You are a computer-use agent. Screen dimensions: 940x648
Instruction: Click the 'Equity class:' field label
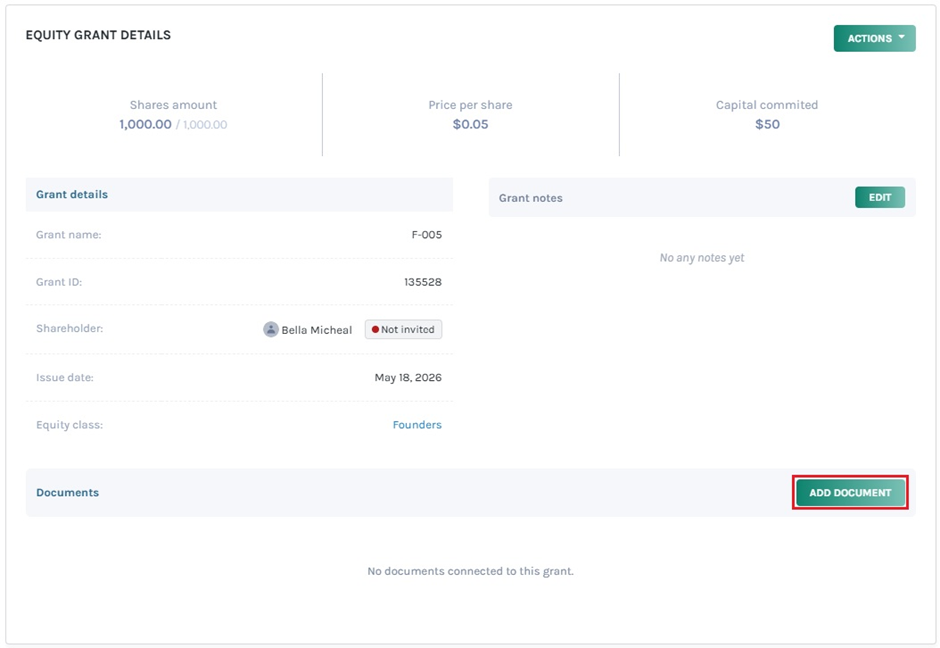tap(70, 424)
